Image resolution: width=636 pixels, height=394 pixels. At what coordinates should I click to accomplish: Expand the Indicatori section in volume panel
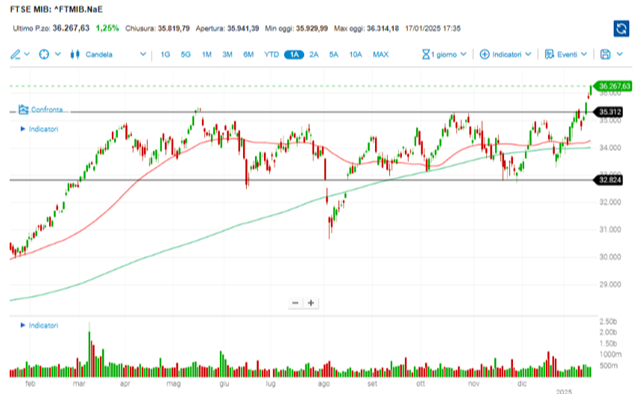pos(39,325)
